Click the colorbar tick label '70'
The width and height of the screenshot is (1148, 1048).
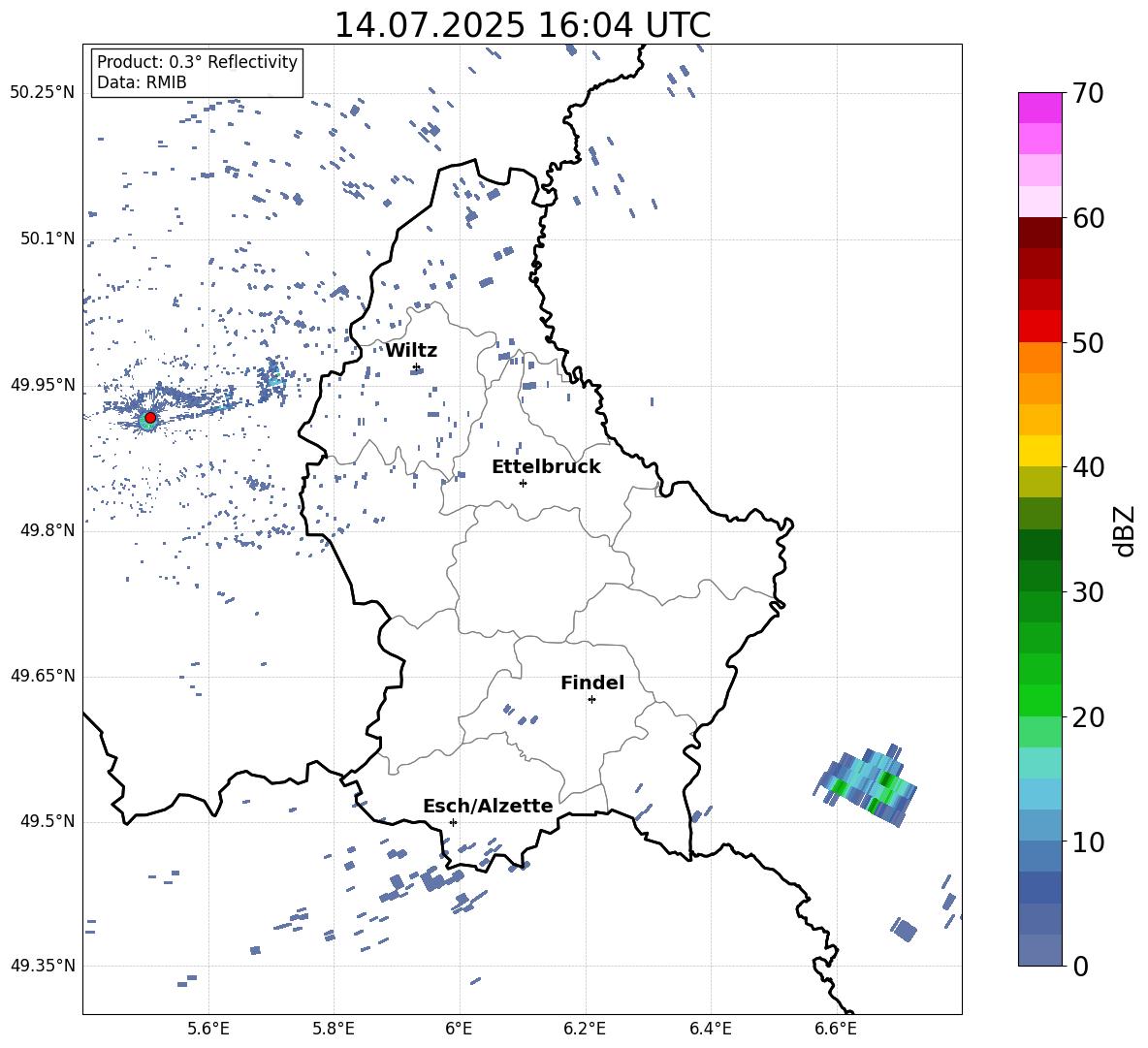click(x=1088, y=93)
